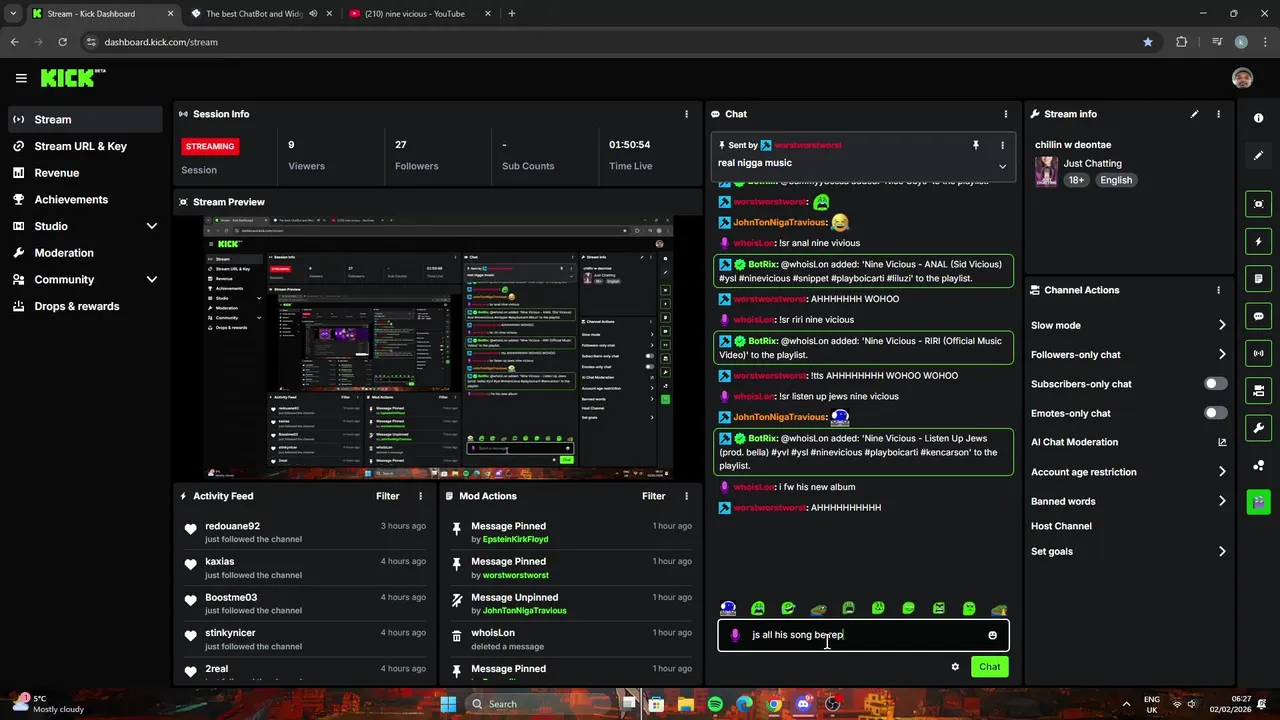Open the Kick hamburger menu
This screenshot has height=720, width=1280.
pyautogui.click(x=21, y=78)
